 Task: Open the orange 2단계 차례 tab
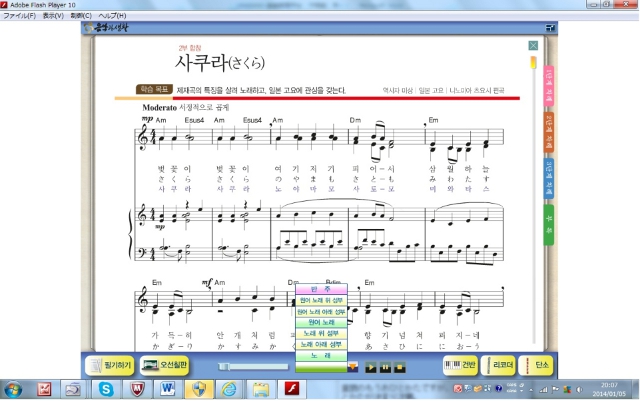coord(549,132)
